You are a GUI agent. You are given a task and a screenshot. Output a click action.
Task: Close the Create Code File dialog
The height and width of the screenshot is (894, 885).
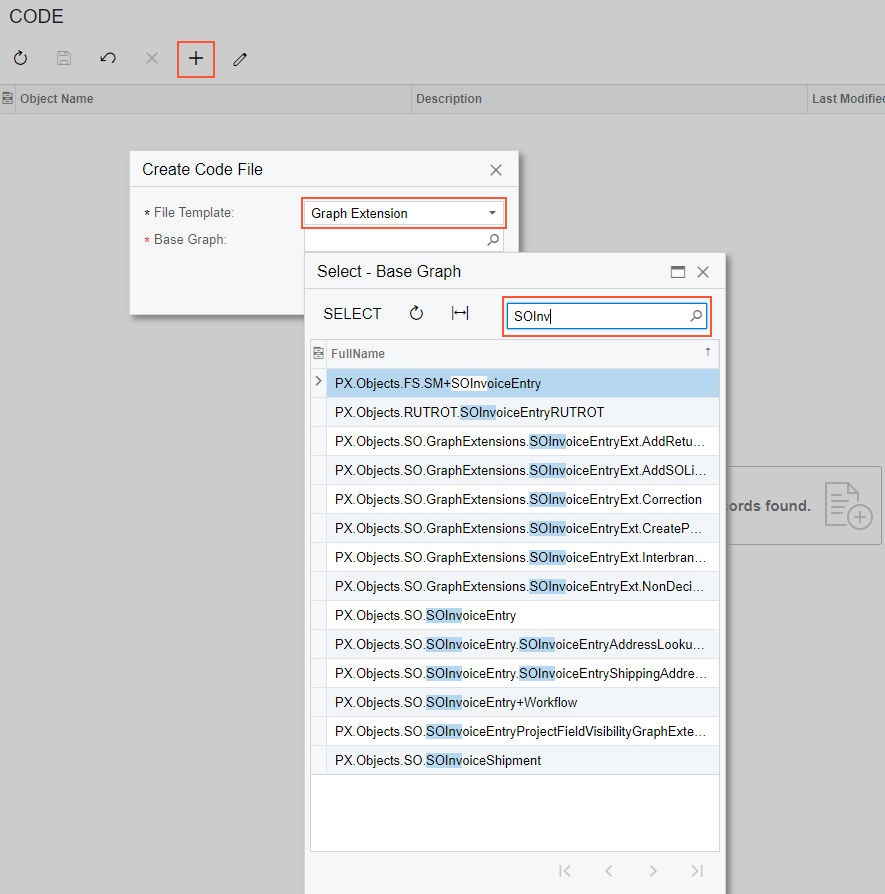(496, 170)
